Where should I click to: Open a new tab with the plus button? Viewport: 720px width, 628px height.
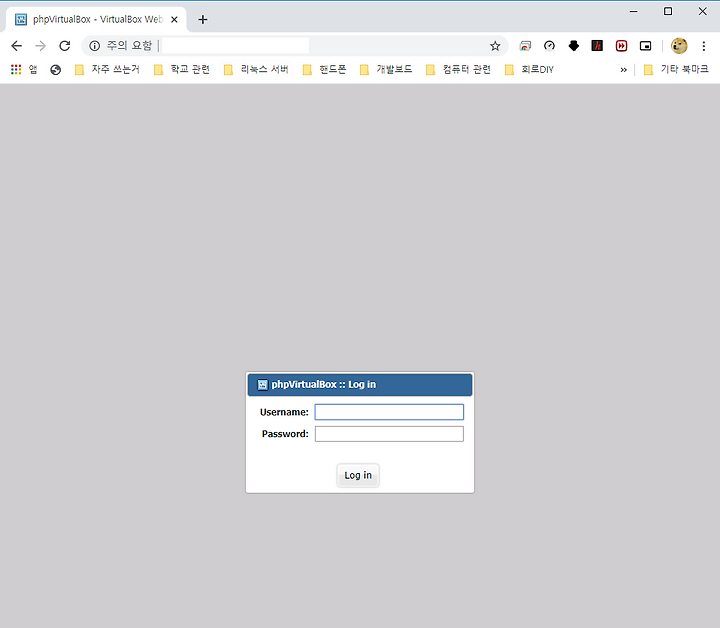pos(202,19)
